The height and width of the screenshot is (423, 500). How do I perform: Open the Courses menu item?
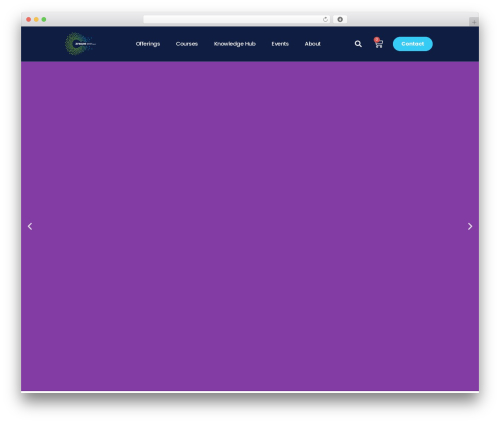coord(187,44)
